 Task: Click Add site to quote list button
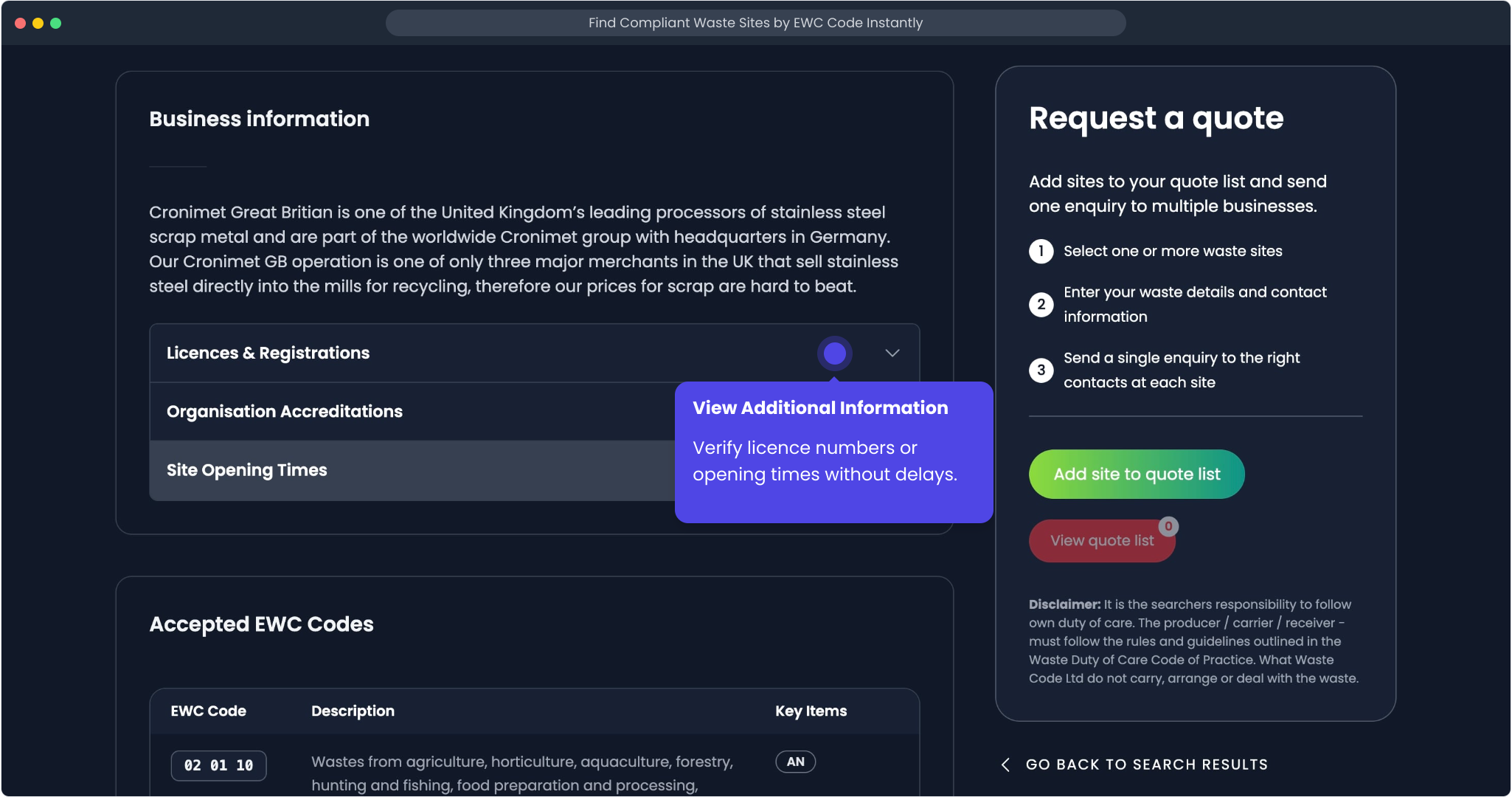point(1136,475)
